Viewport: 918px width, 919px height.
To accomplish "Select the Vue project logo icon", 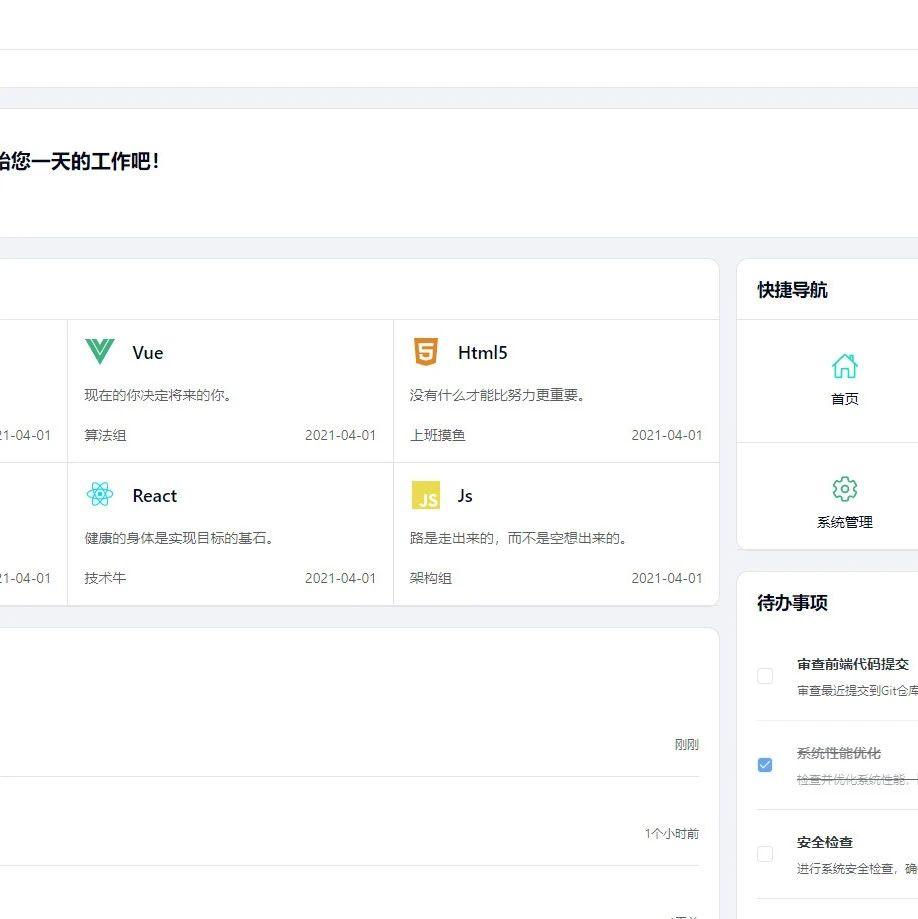I will [98, 352].
